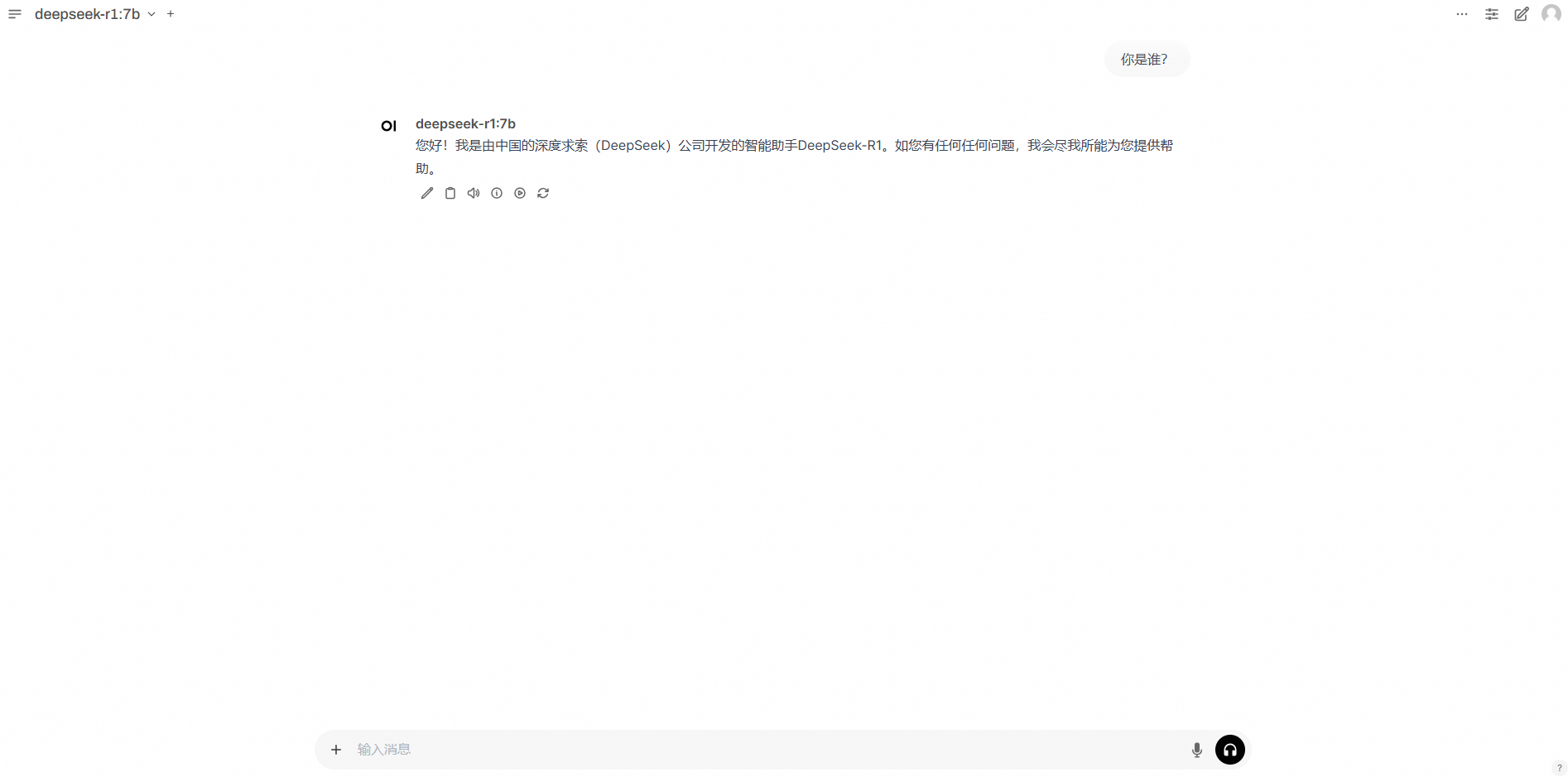This screenshot has height=777, width=1568.
Task: Continue the response with the play icon
Action: tap(520, 193)
